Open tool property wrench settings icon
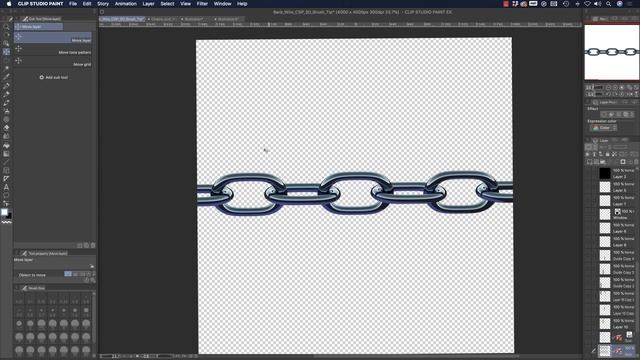This screenshot has width=640, height=360. (x=93, y=280)
